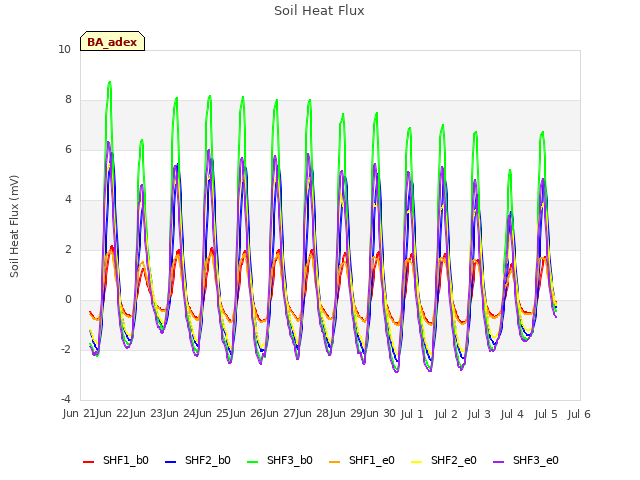Click the Jun 25 x-axis label
This screenshot has width=640, height=480.
pyautogui.click(x=212, y=413)
